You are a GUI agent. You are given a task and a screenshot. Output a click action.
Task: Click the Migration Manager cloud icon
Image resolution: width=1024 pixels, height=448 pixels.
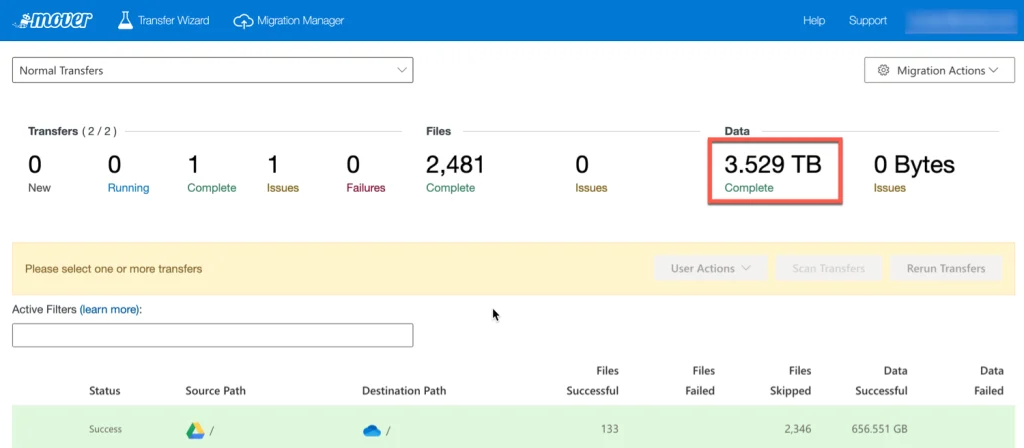[243, 20]
